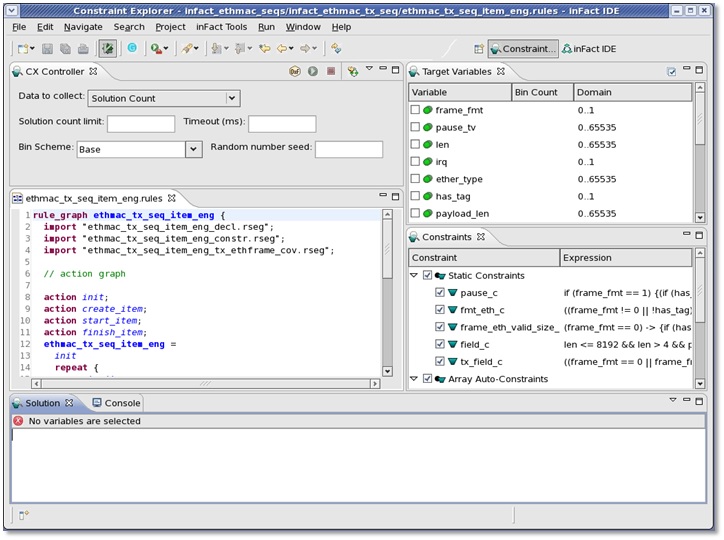The image size is (724, 540).
Task: Click the Bin Count column header
Action: 541,92
